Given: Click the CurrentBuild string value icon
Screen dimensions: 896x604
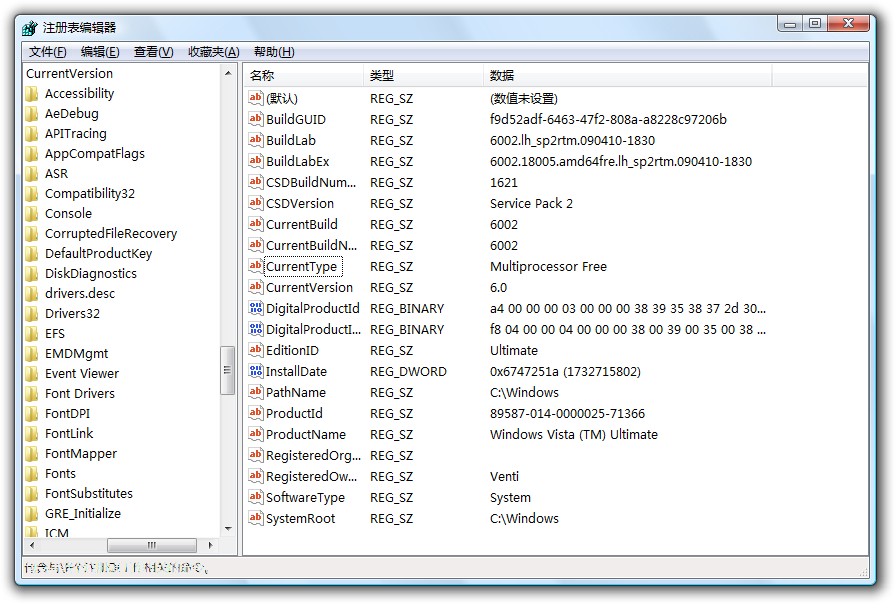Looking at the screenshot, I should (255, 224).
